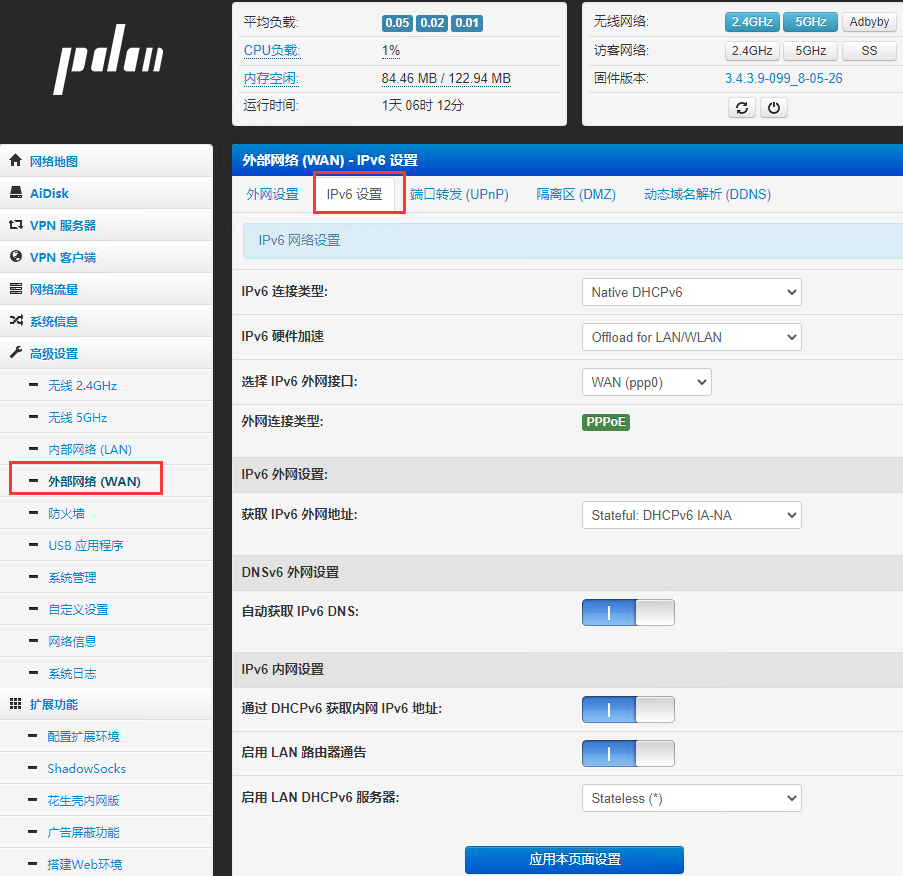Click the PPPoE status badge
This screenshot has width=903, height=876.
606,422
